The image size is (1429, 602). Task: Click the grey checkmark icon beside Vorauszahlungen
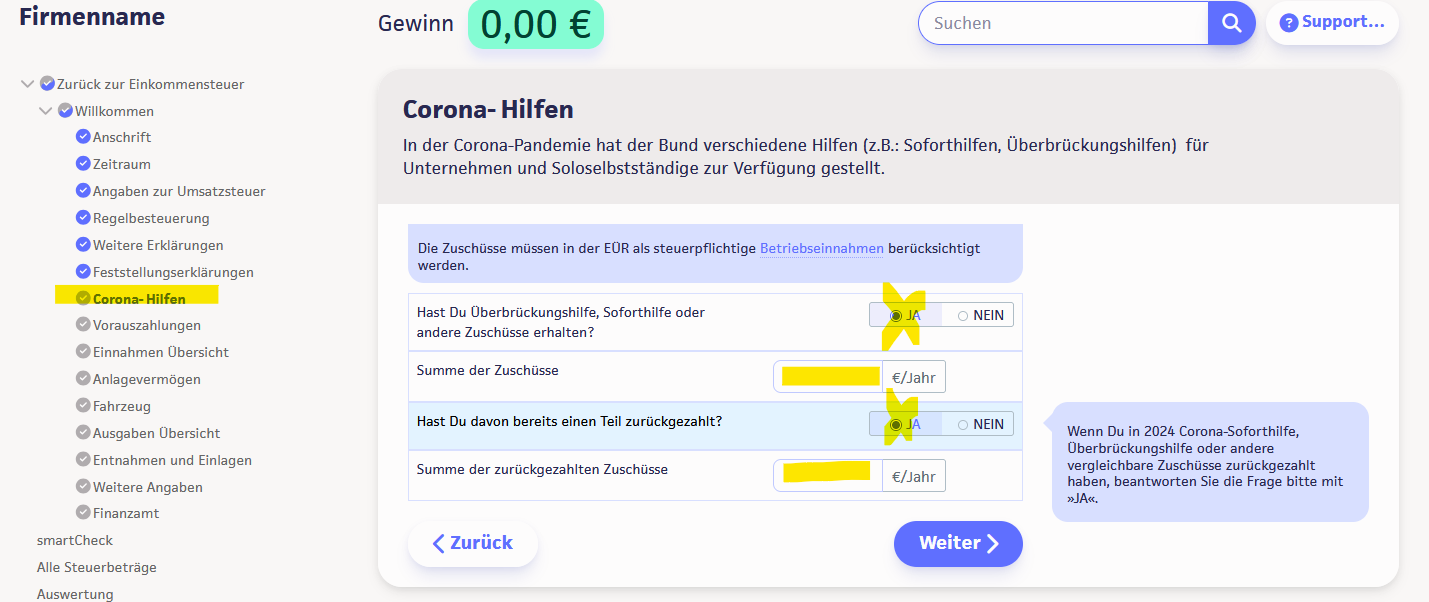pos(84,325)
